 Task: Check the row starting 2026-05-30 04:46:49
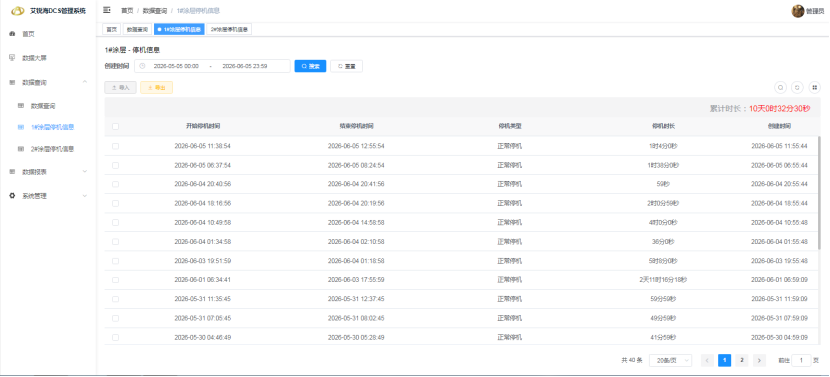pos(115,337)
